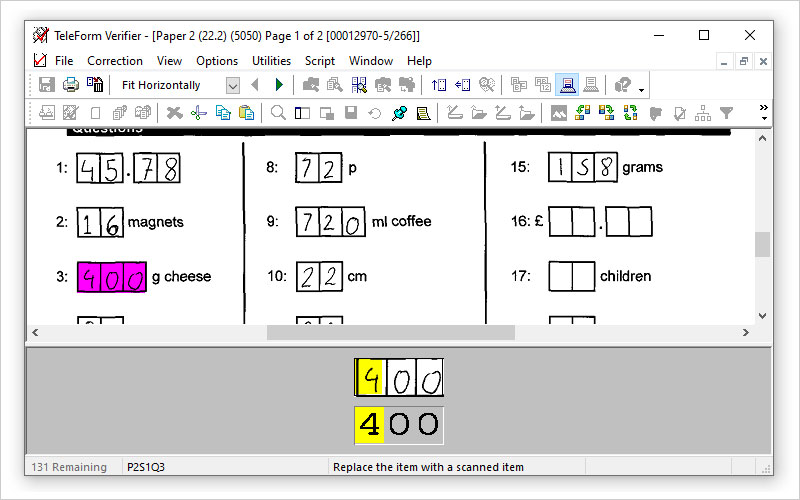Viewport: 800px width, 500px height.
Task: Click the magnifying glass zoom icon
Action: click(278, 113)
